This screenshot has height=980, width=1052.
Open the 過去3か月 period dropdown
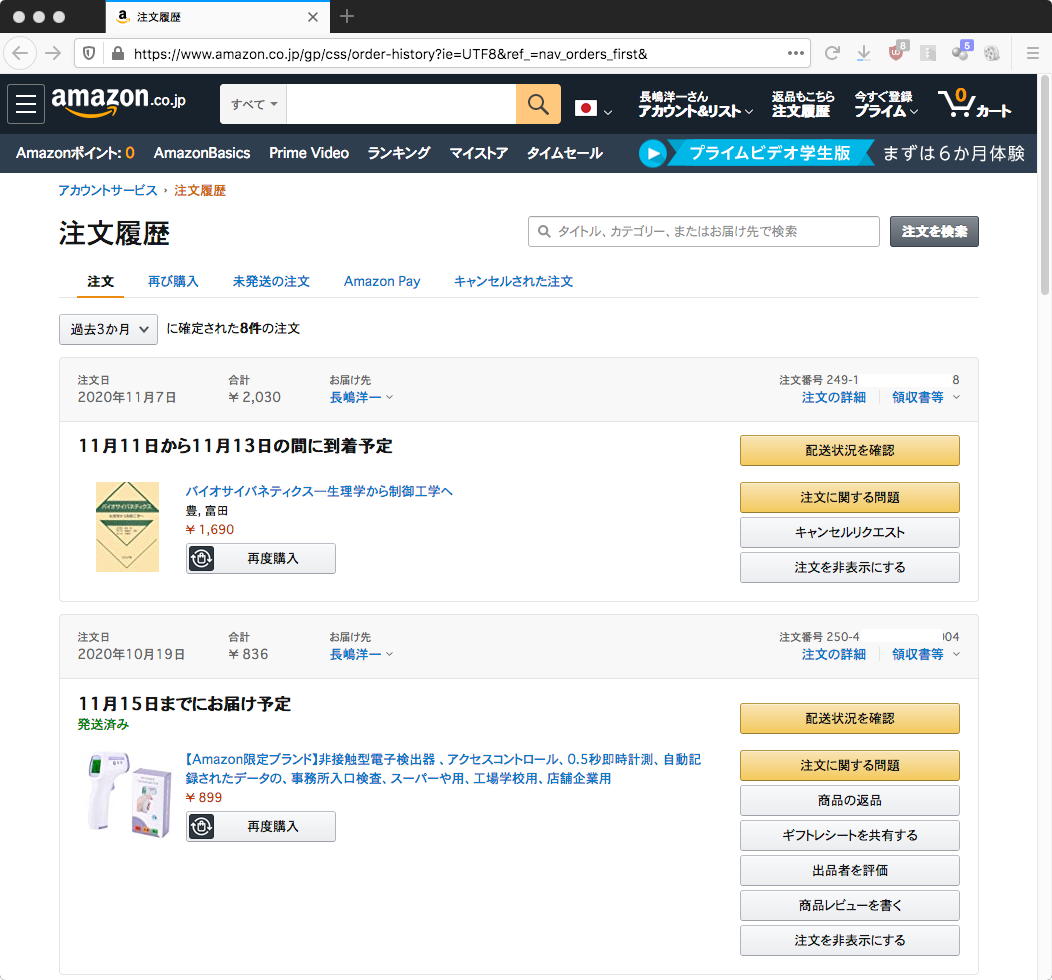[x=108, y=329]
